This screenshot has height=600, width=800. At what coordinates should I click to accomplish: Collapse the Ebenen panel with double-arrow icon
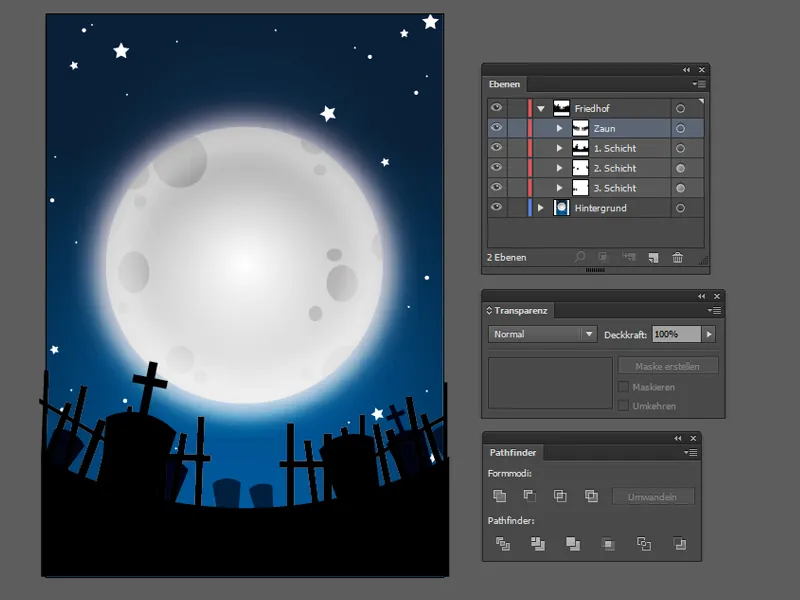click(686, 69)
